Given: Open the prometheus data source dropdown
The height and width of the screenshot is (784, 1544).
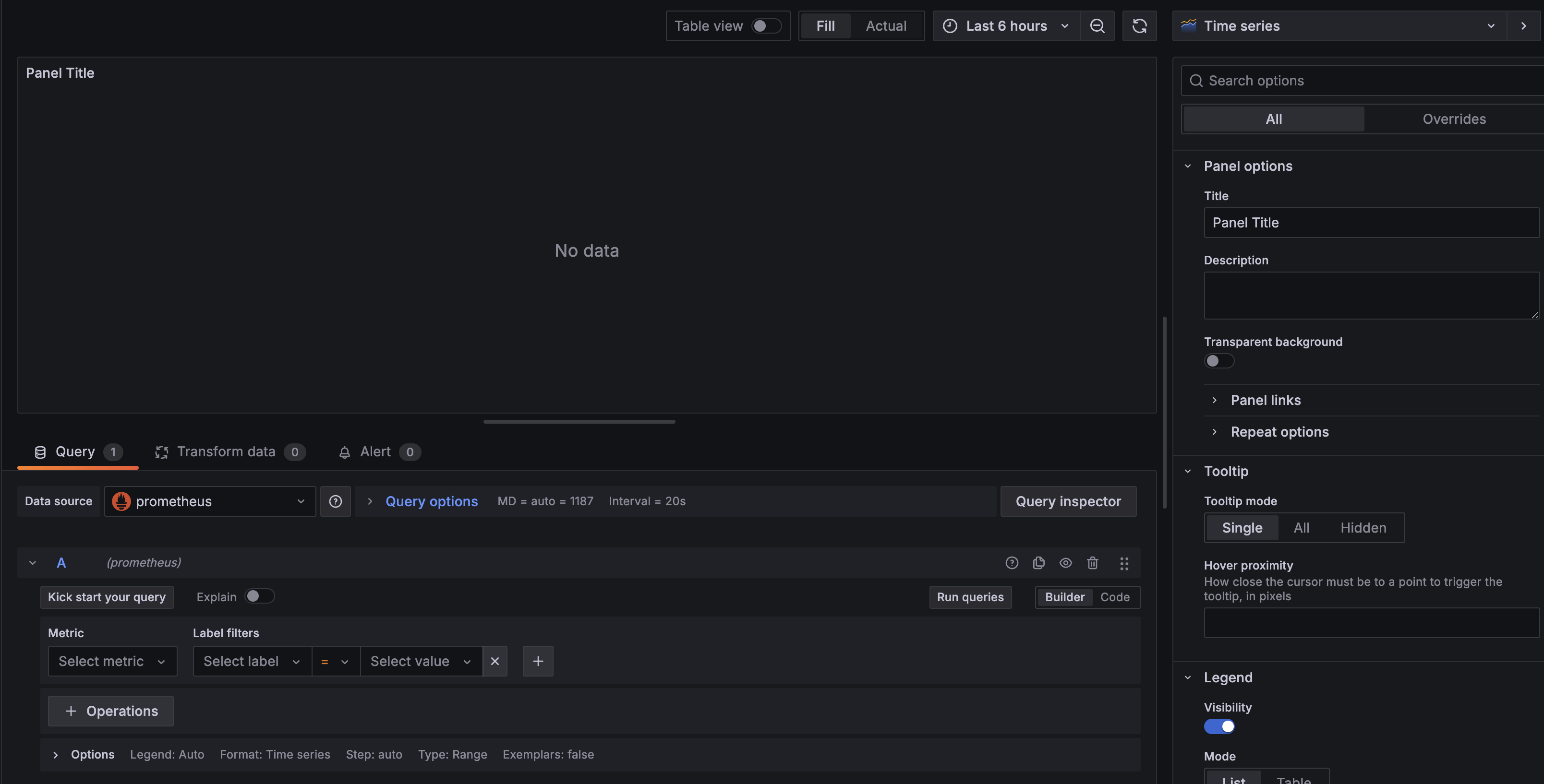Looking at the screenshot, I should [x=210, y=501].
